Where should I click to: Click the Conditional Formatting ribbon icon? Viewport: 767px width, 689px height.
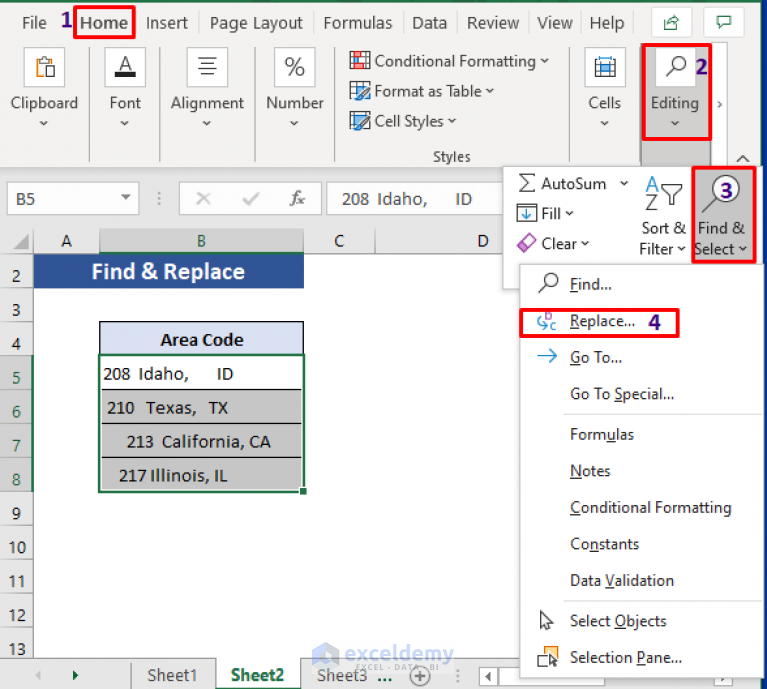pyautogui.click(x=360, y=61)
